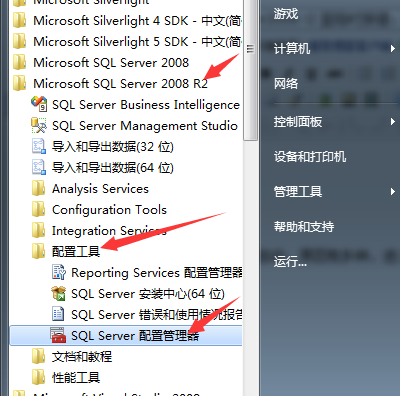This screenshot has width=400, height=396.
Task: Open 导入和导出数据(64 位) label
Action: point(113,168)
